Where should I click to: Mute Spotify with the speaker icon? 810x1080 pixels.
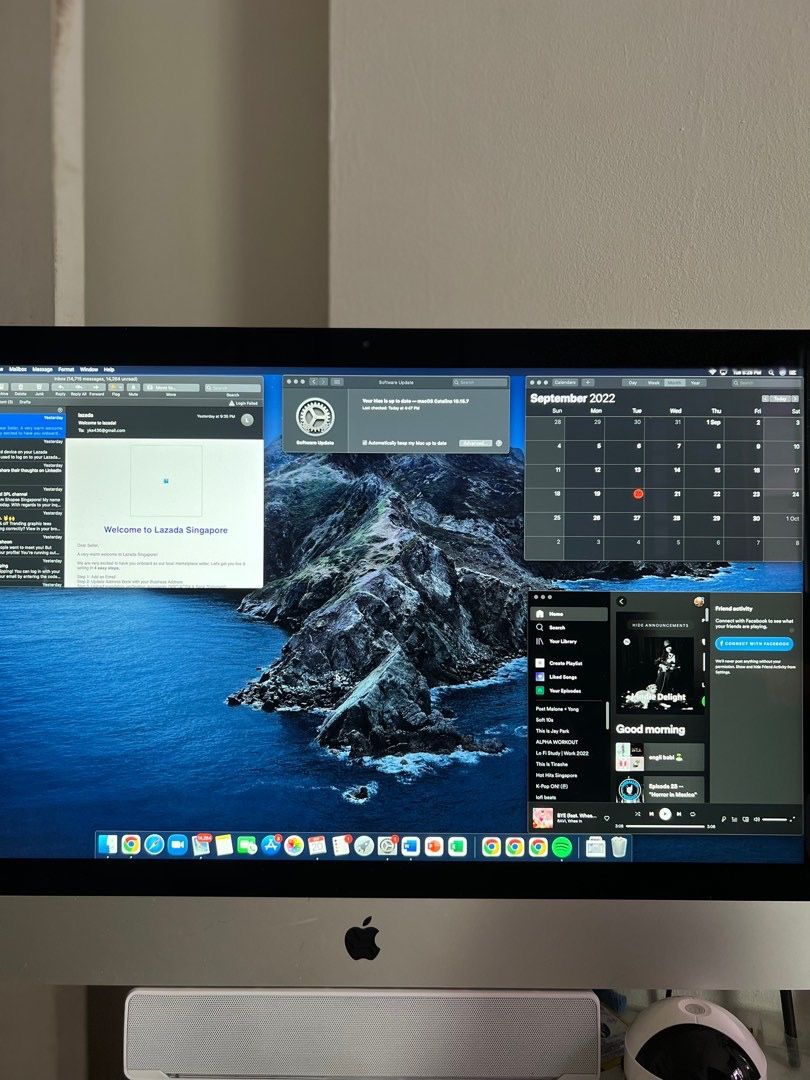756,820
